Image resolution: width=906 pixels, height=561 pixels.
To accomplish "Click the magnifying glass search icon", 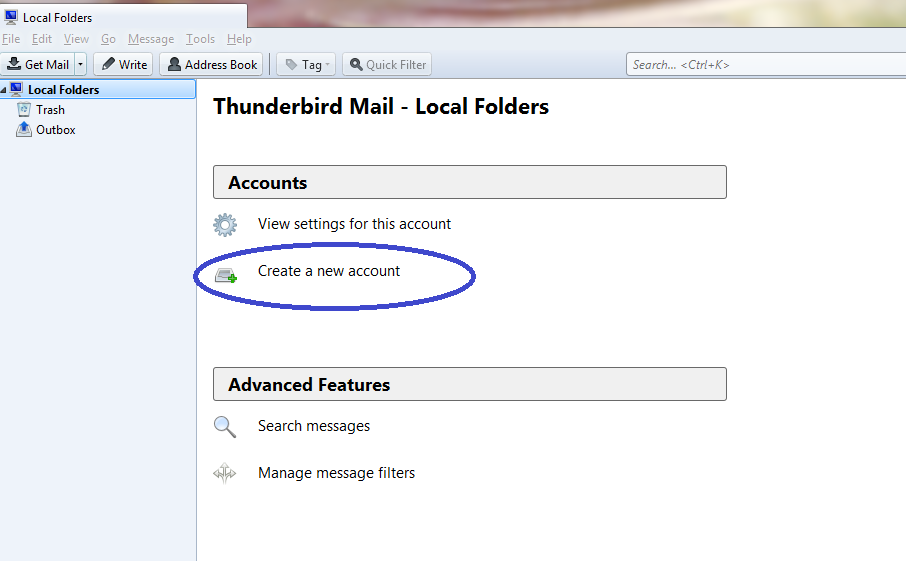I will (x=225, y=427).
